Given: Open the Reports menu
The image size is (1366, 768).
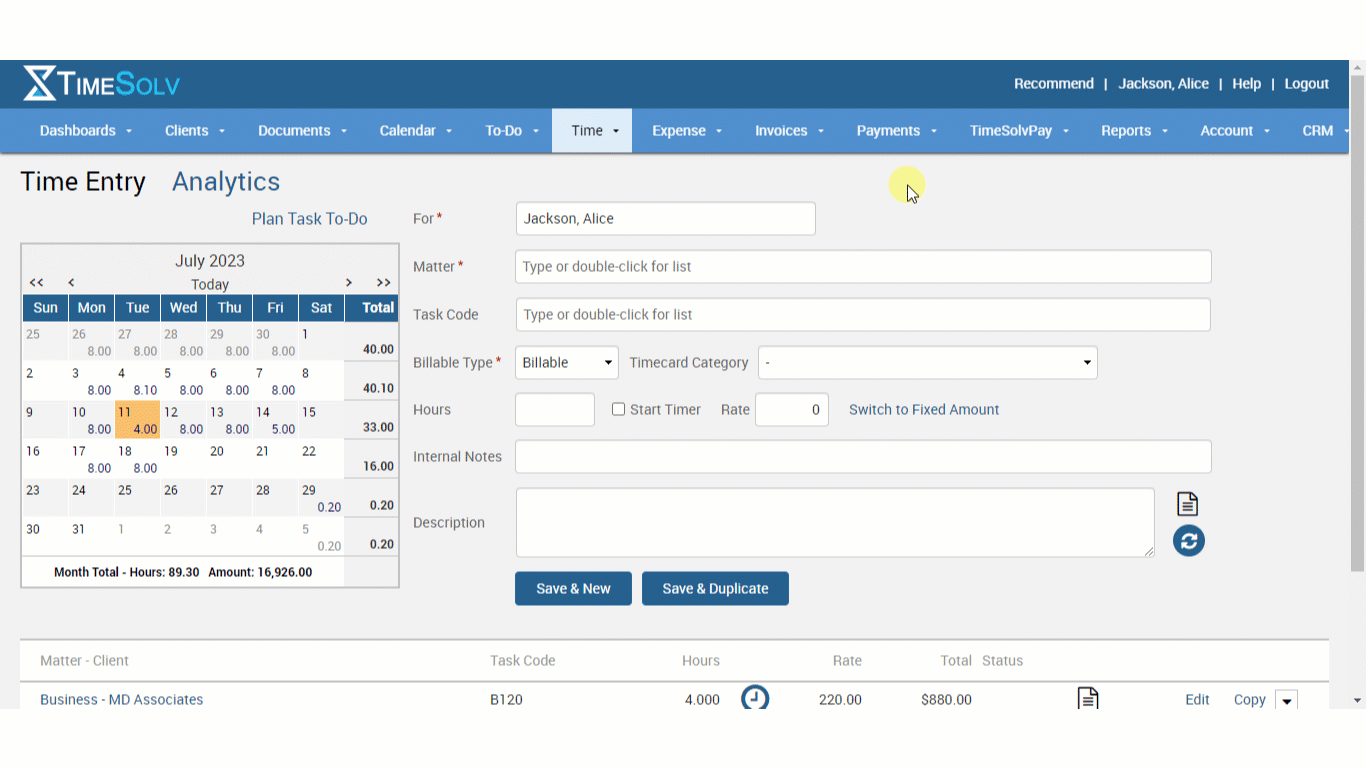Looking at the screenshot, I should point(1134,131).
